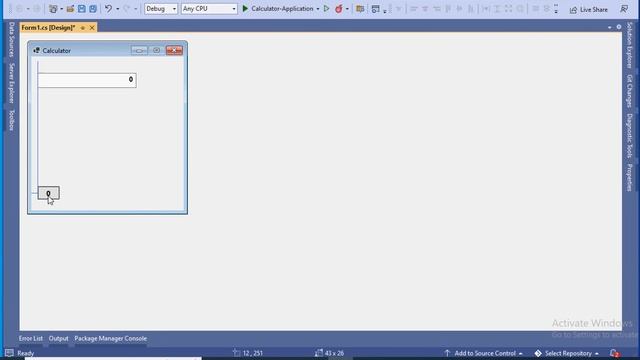Open the Toolbox side panel
This screenshot has width=640, height=360.
tap(11, 120)
